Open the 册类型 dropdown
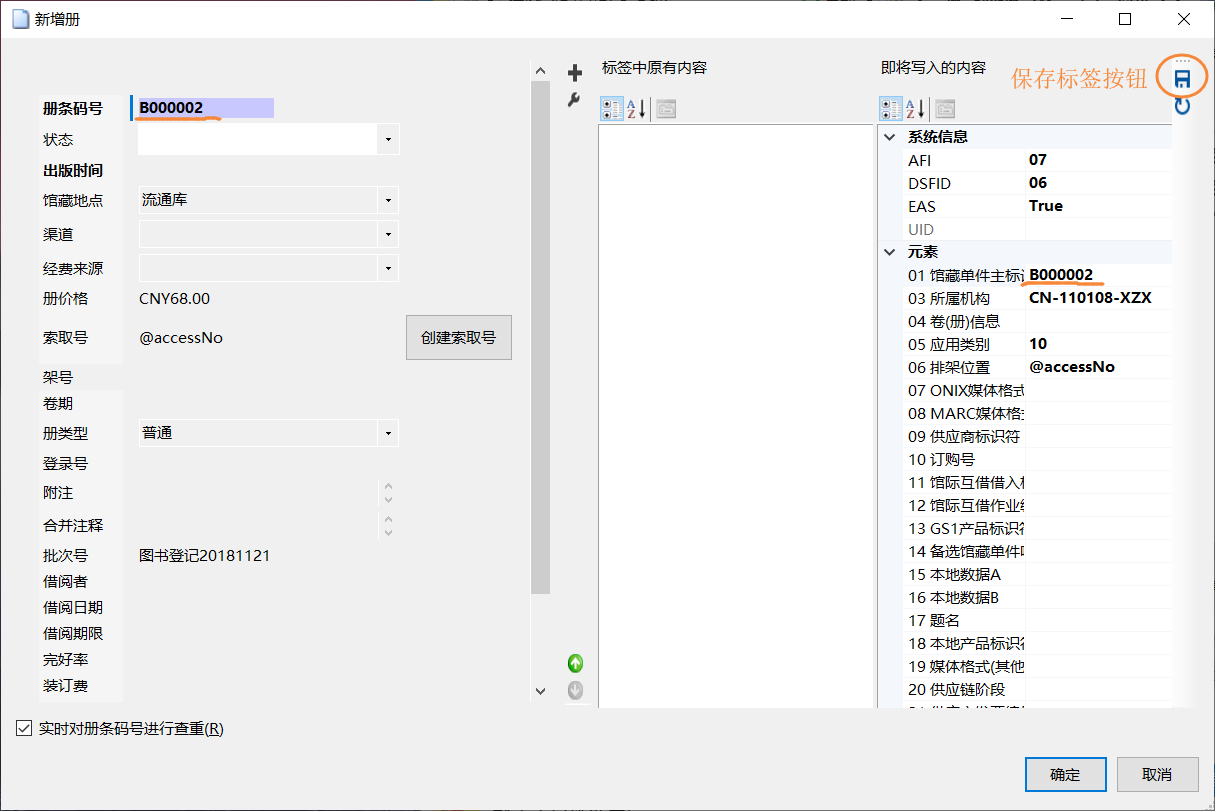This screenshot has width=1215, height=811. coord(388,433)
